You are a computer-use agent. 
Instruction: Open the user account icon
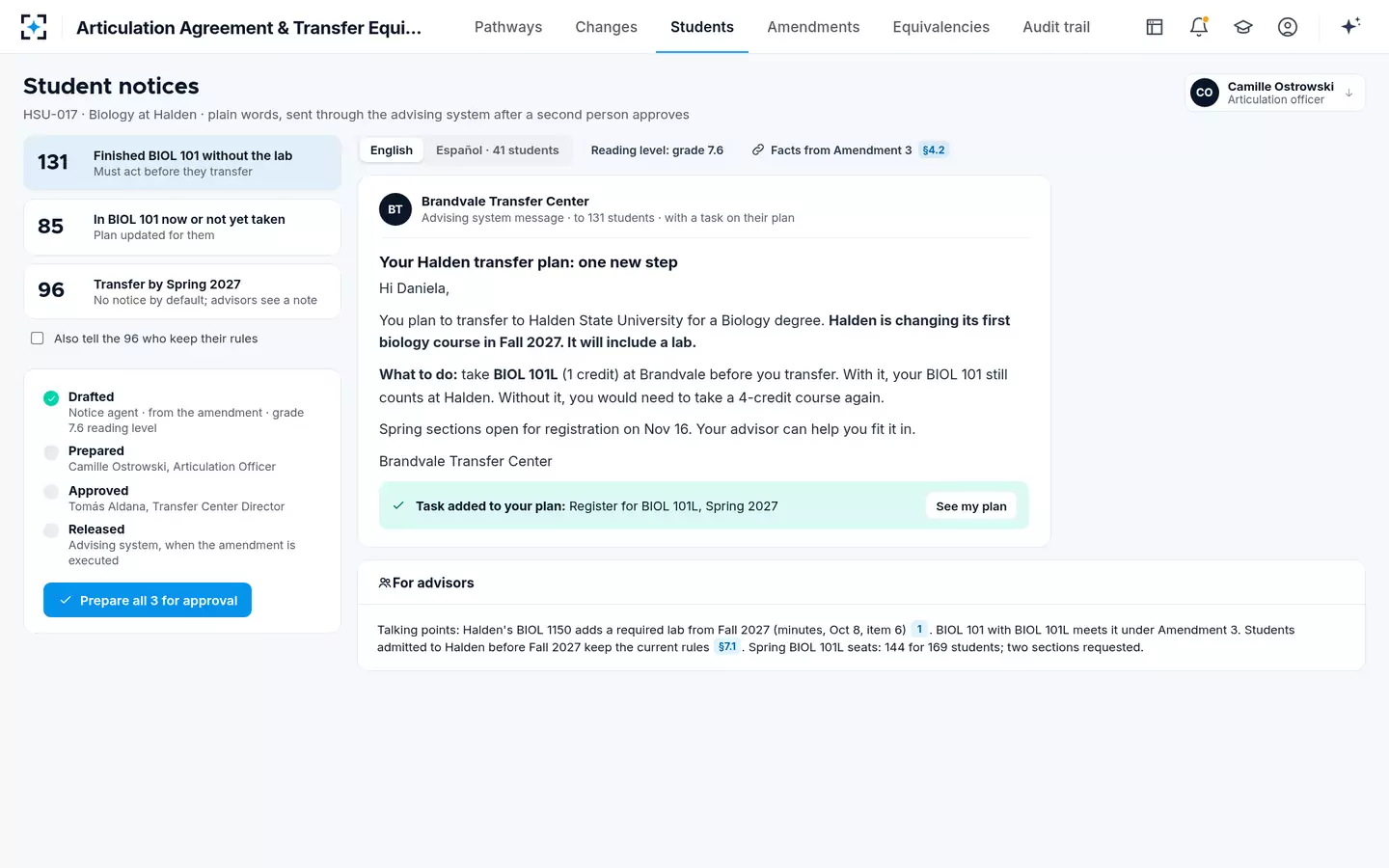click(x=1288, y=27)
